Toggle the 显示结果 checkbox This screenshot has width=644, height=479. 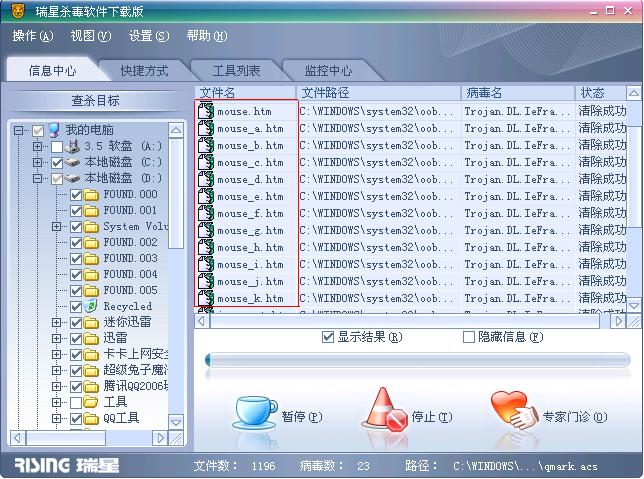328,337
